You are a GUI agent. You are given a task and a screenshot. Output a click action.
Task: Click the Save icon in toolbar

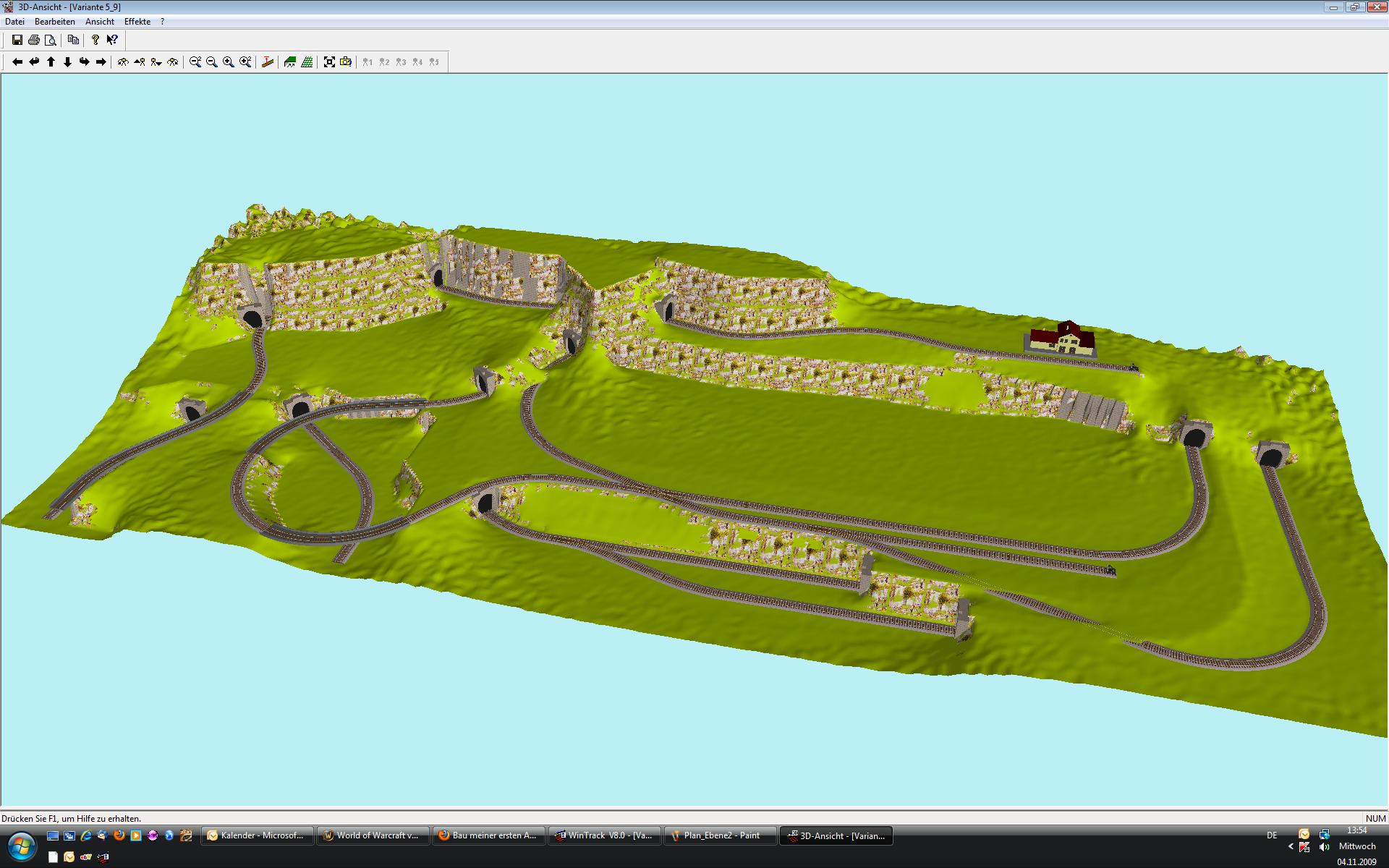click(17, 41)
